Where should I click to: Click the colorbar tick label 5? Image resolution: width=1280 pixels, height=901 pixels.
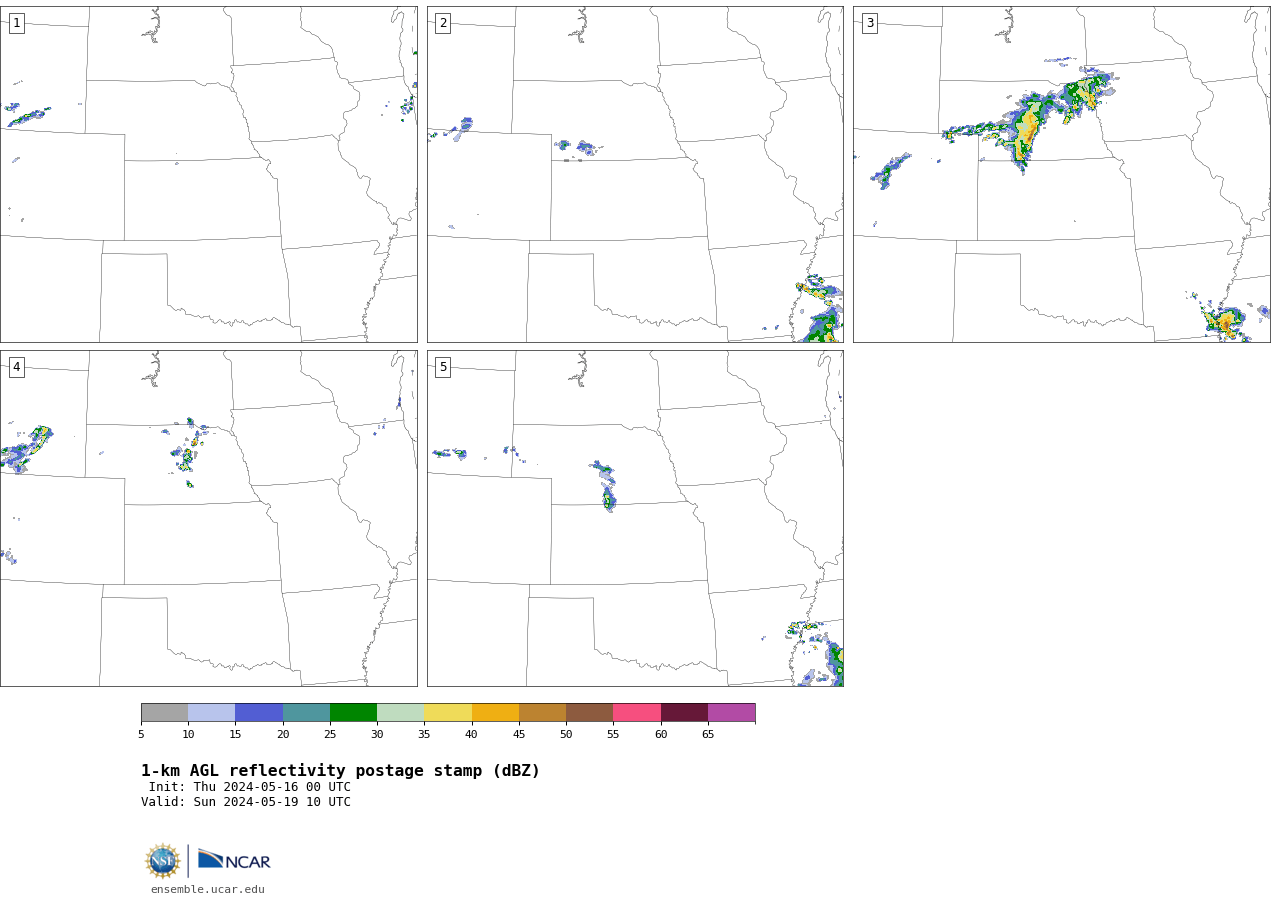[x=141, y=735]
